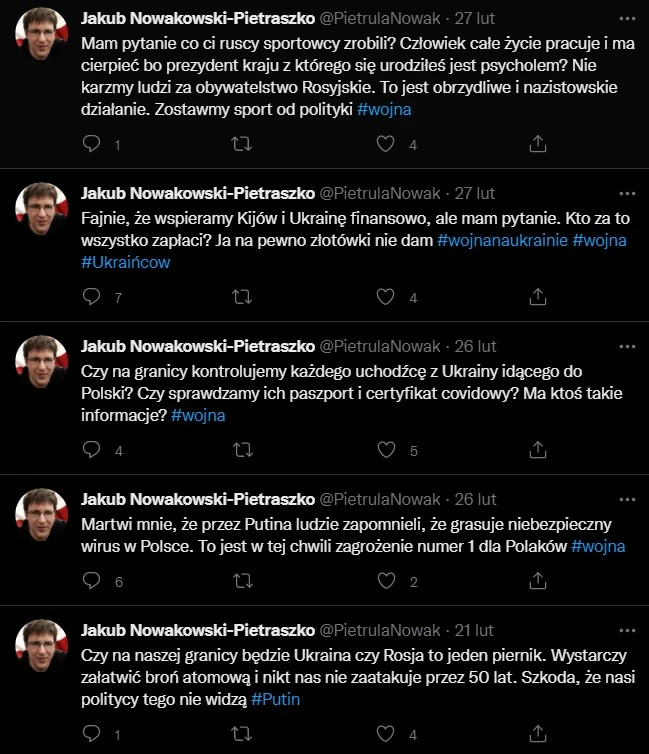This screenshot has height=754, width=649.
Task: Open @PietrulaNowak handle in the top tweet
Action: tap(380, 18)
